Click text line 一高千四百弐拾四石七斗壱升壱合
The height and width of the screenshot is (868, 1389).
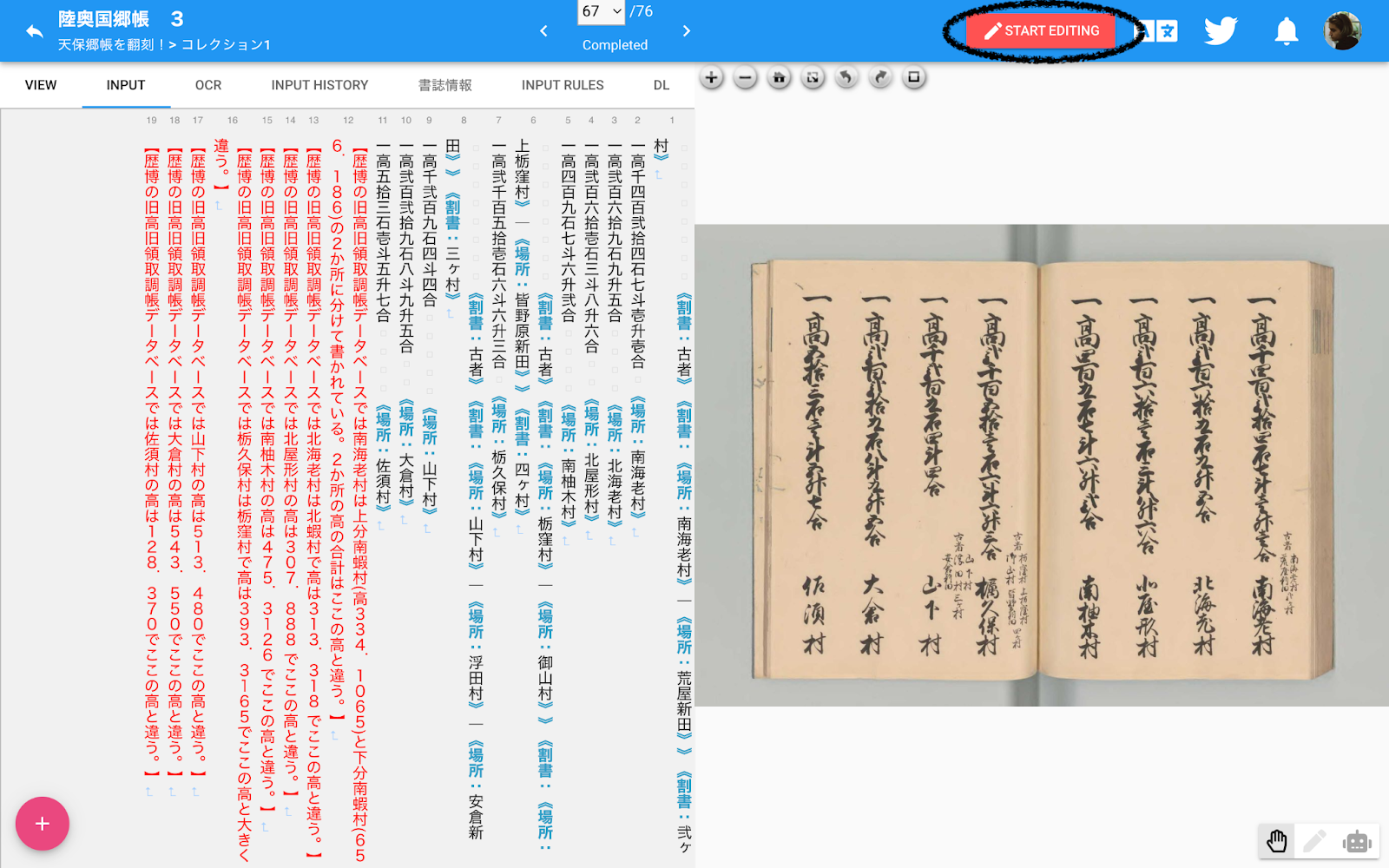(x=638, y=256)
